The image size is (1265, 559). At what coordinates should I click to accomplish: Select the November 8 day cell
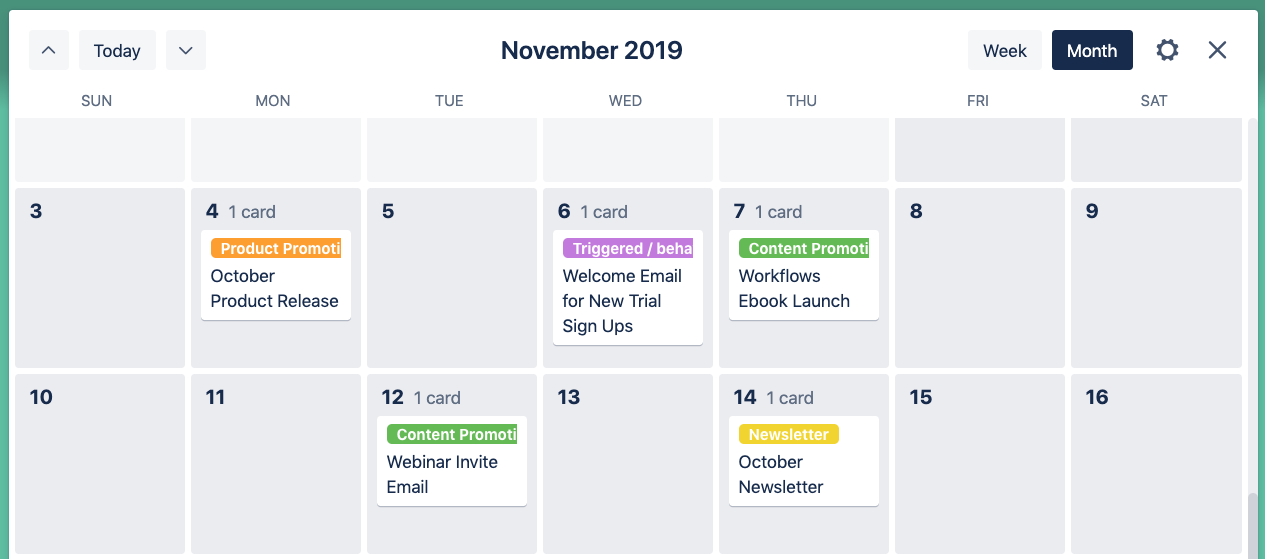tap(979, 290)
